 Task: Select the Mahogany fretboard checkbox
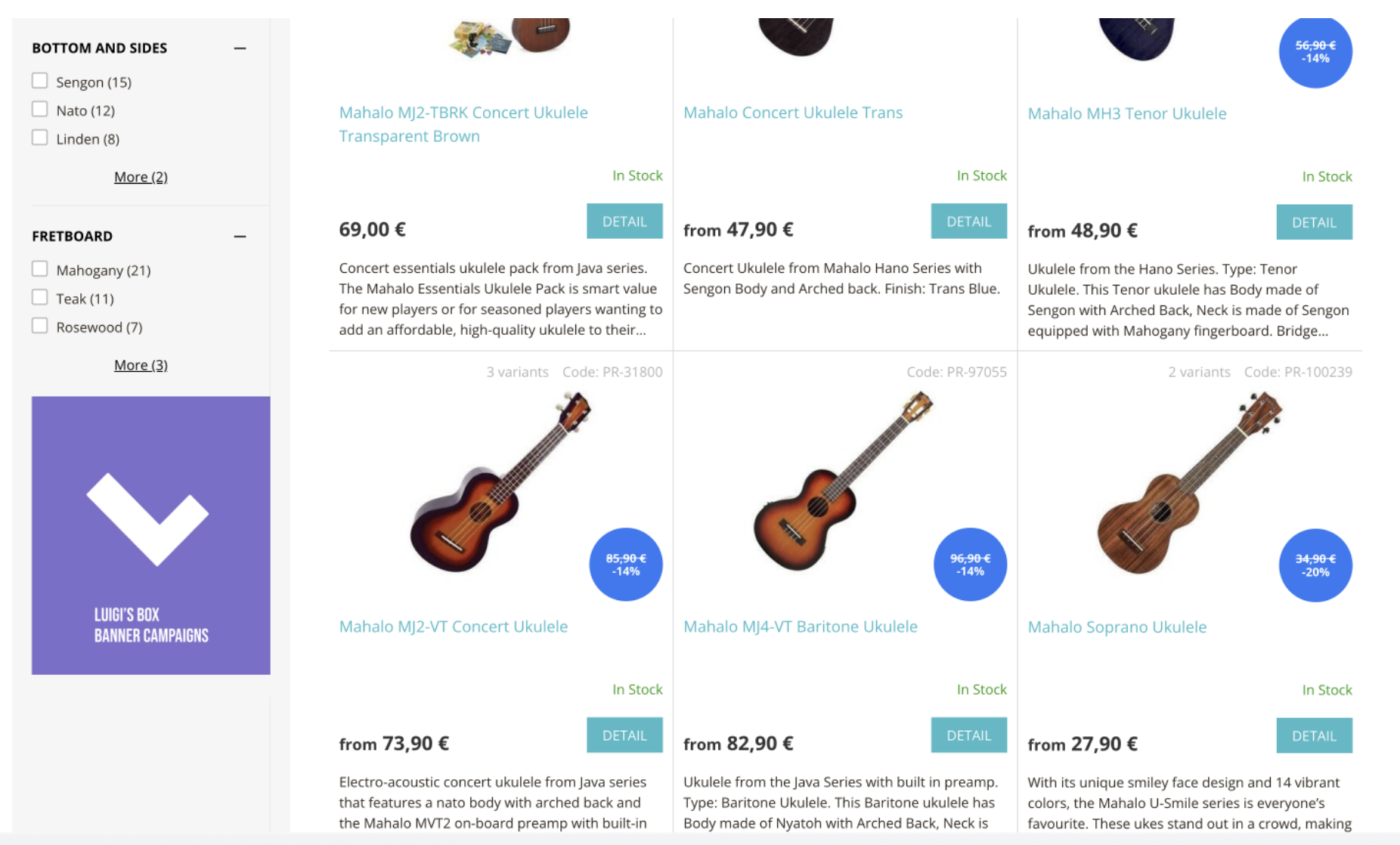40,269
